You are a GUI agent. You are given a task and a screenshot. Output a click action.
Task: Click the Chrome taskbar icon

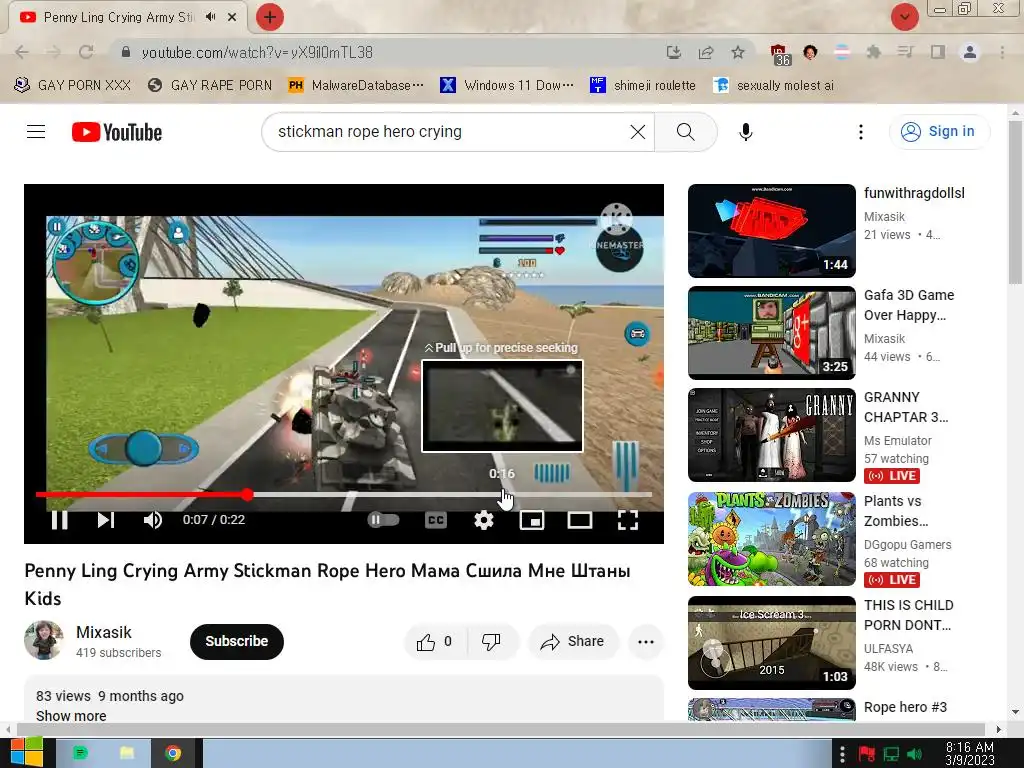173,753
